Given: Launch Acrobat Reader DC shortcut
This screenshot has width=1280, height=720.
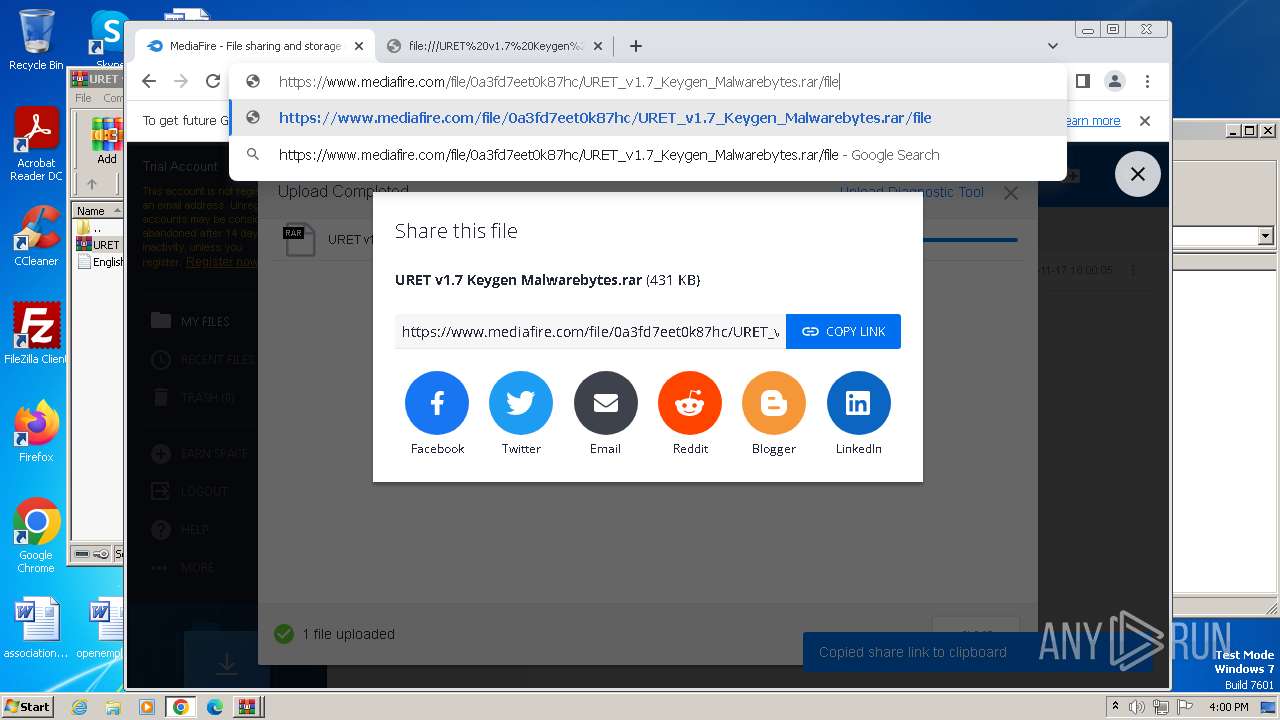Looking at the screenshot, I should point(36,145).
